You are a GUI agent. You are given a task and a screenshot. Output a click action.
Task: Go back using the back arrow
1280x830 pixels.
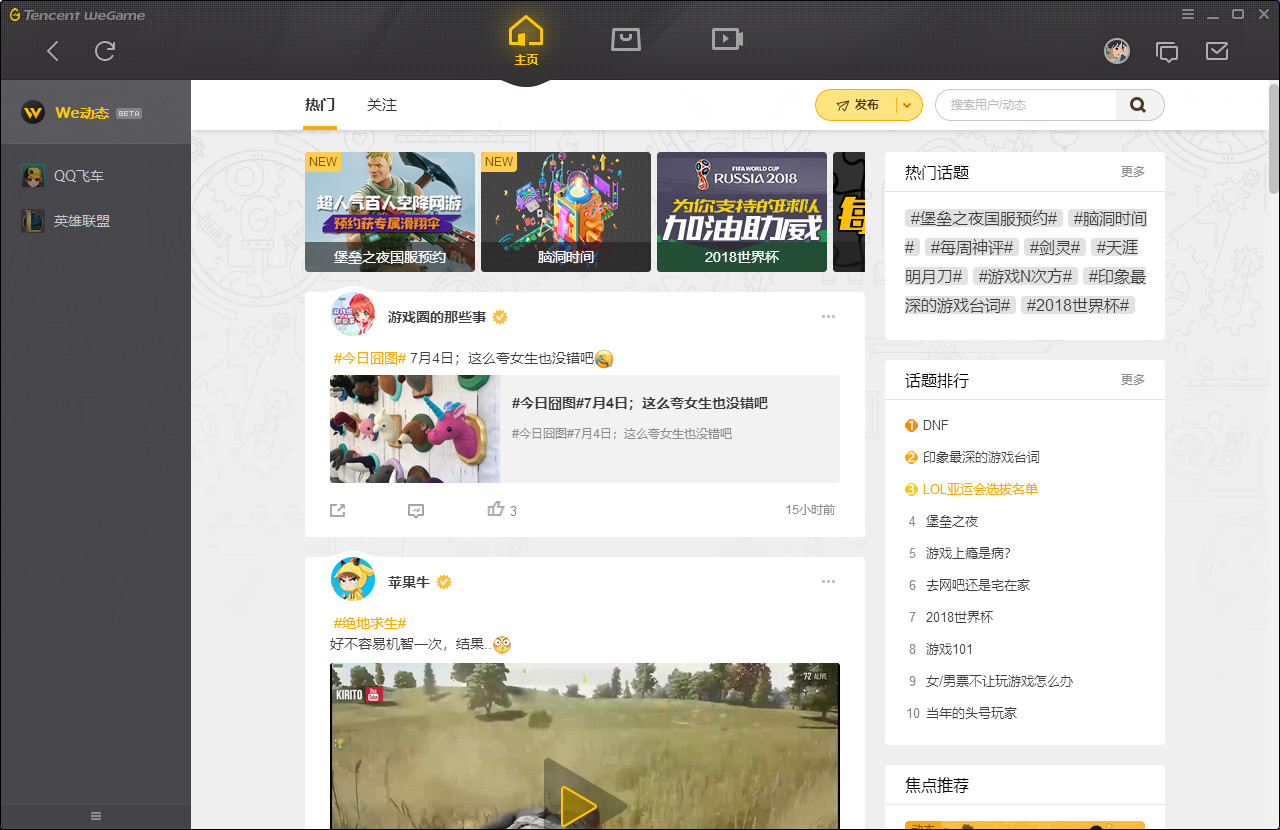tap(52, 51)
